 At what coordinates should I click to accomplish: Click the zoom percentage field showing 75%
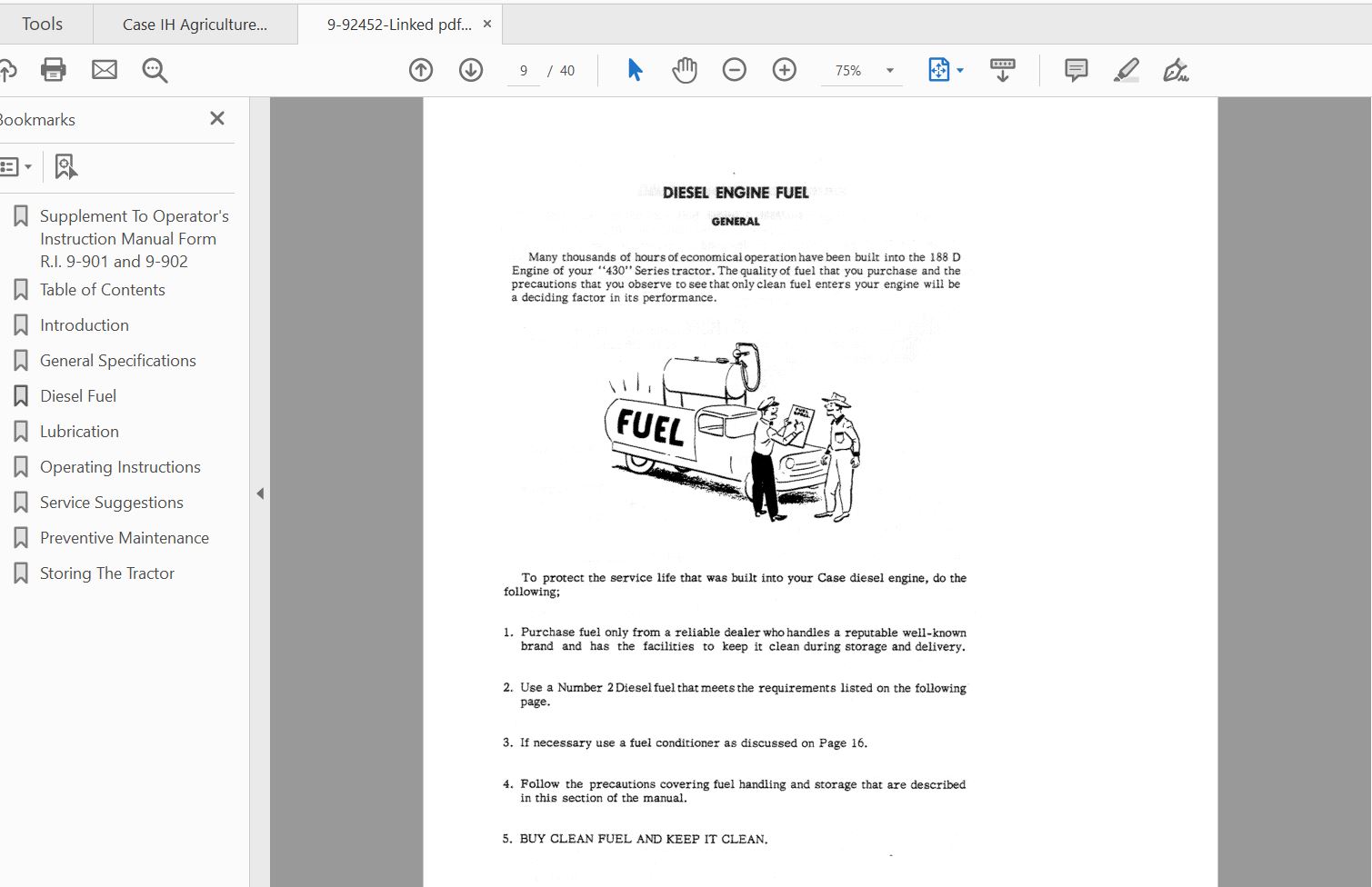tap(848, 71)
